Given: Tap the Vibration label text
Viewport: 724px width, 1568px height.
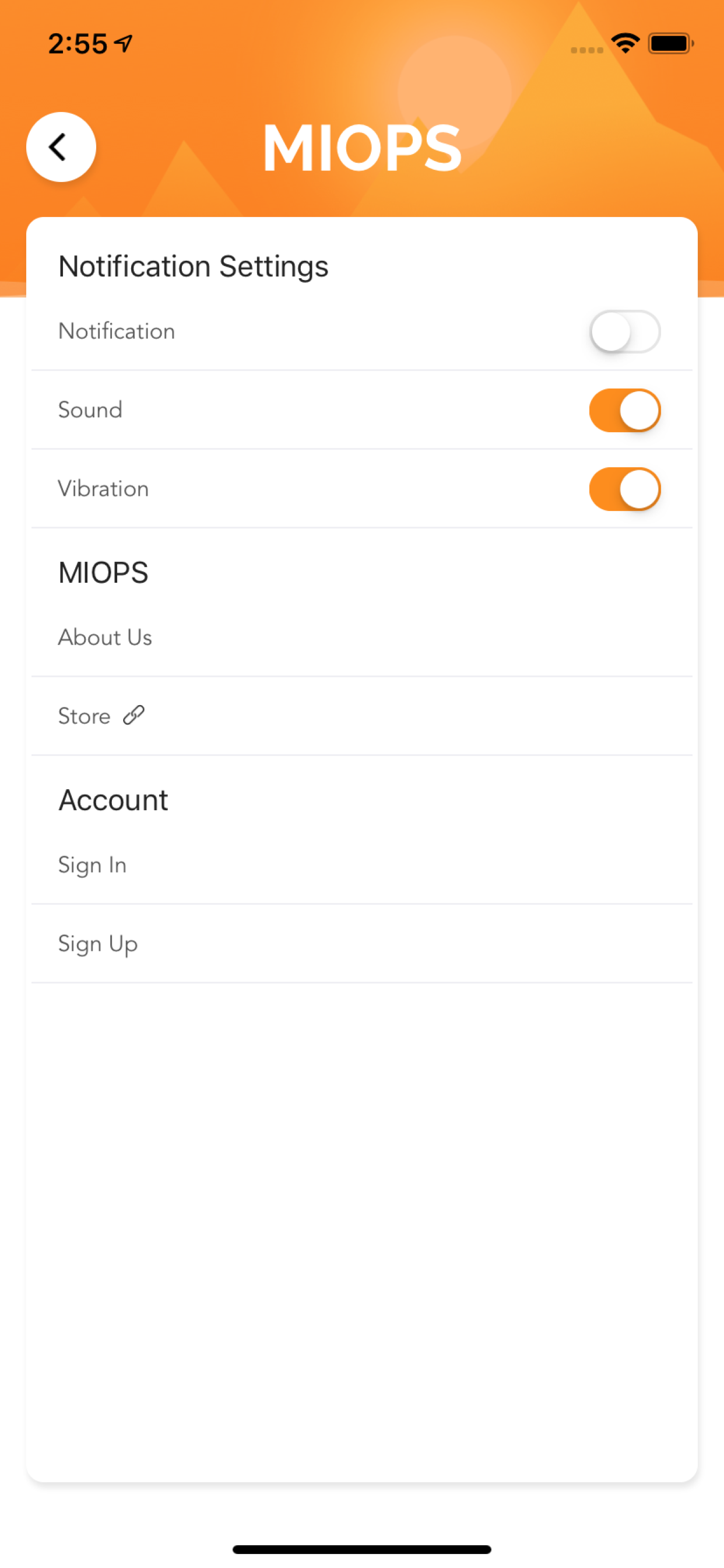Looking at the screenshot, I should tap(103, 489).
